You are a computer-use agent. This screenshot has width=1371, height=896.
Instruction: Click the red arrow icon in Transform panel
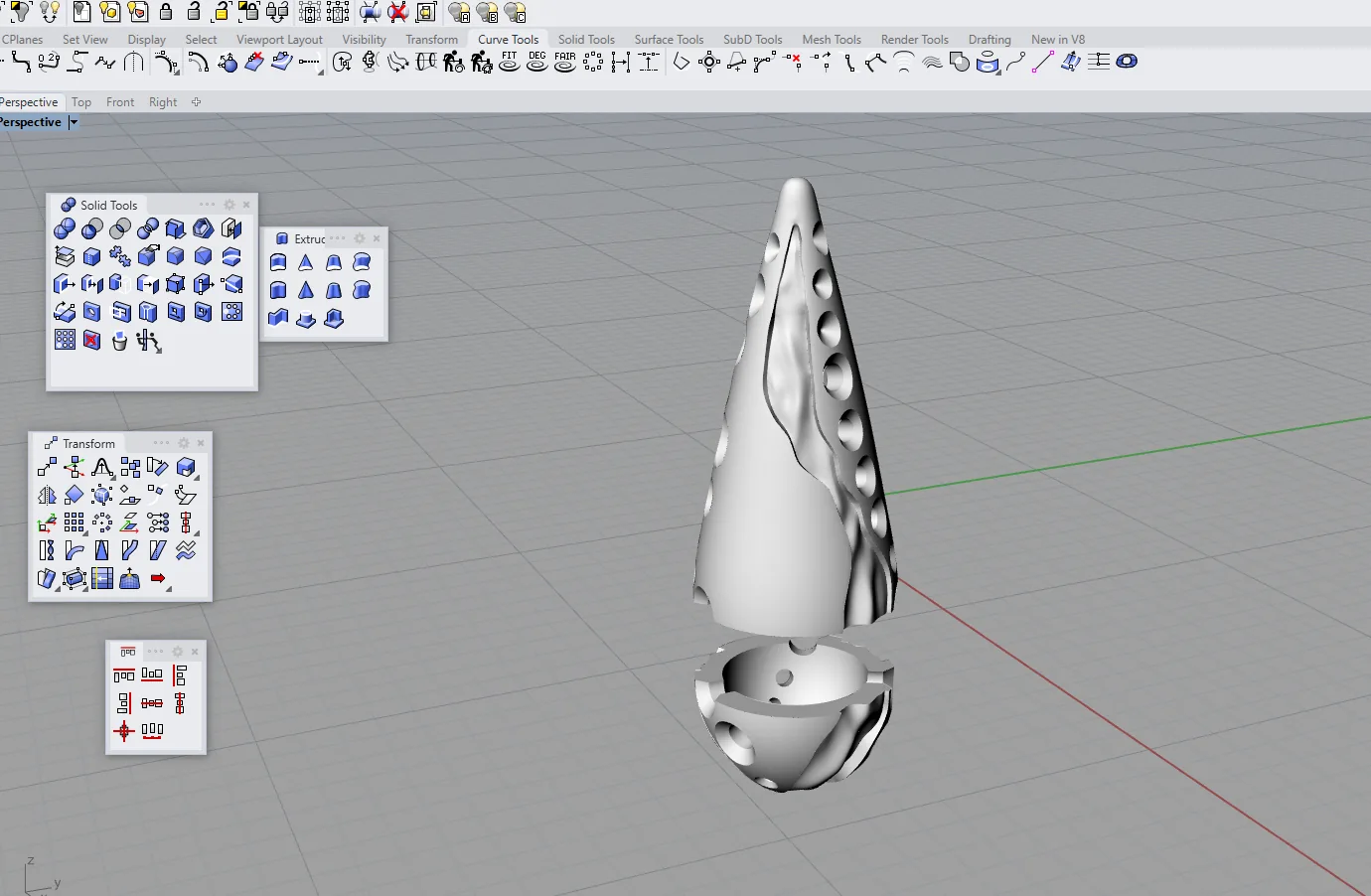coord(158,578)
